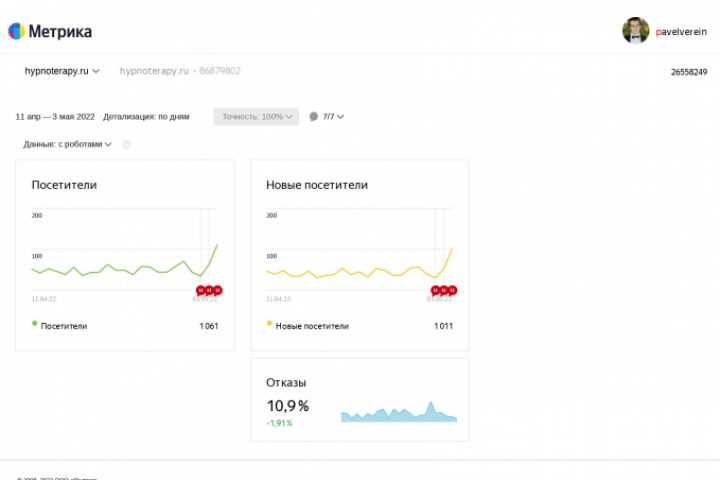This screenshot has width=720, height=480.
Task: Click leftmost red note marker on Посетители chart
Action: point(201,290)
